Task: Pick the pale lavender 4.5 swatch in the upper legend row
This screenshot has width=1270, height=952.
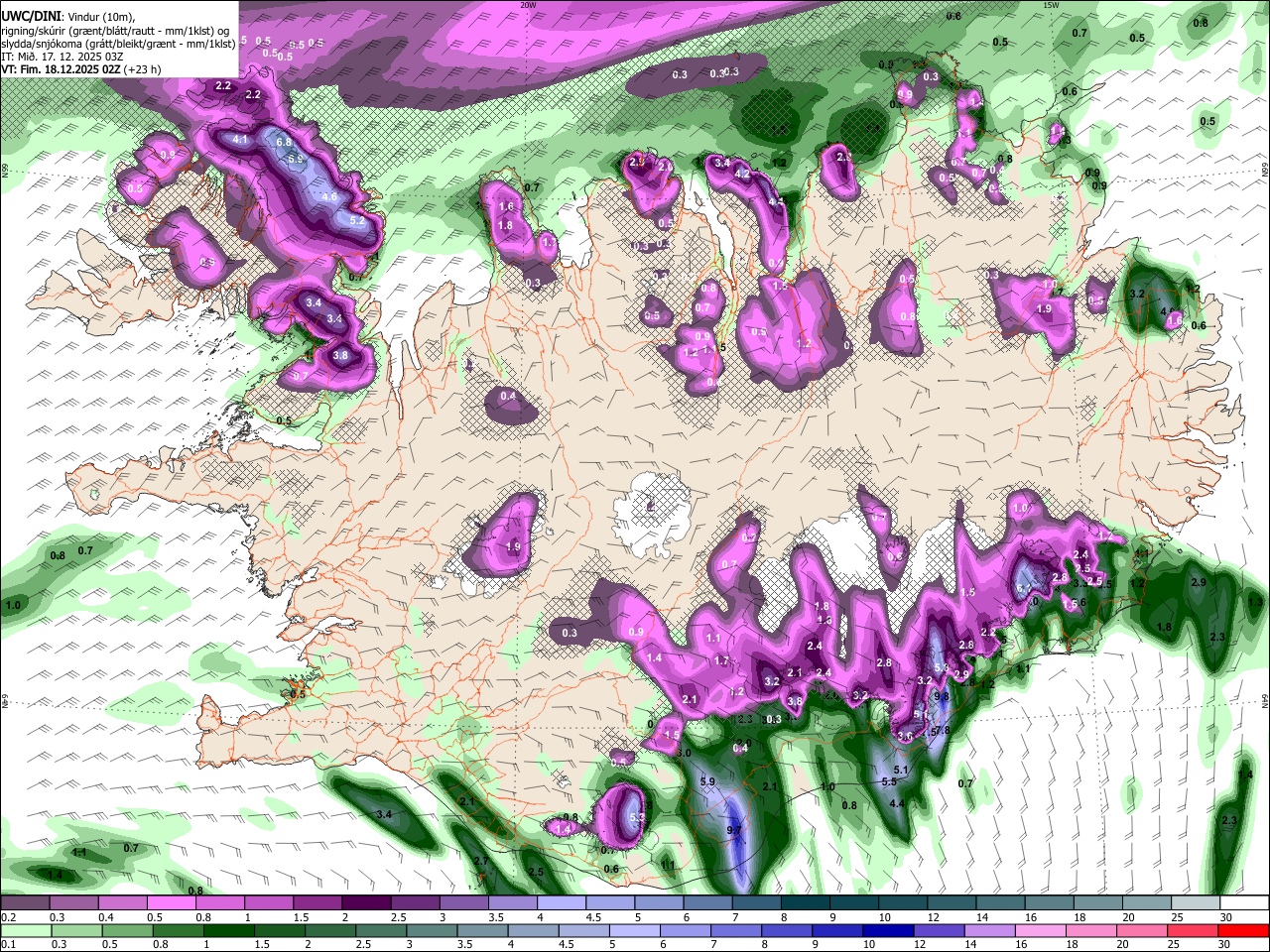Action: pos(610,904)
